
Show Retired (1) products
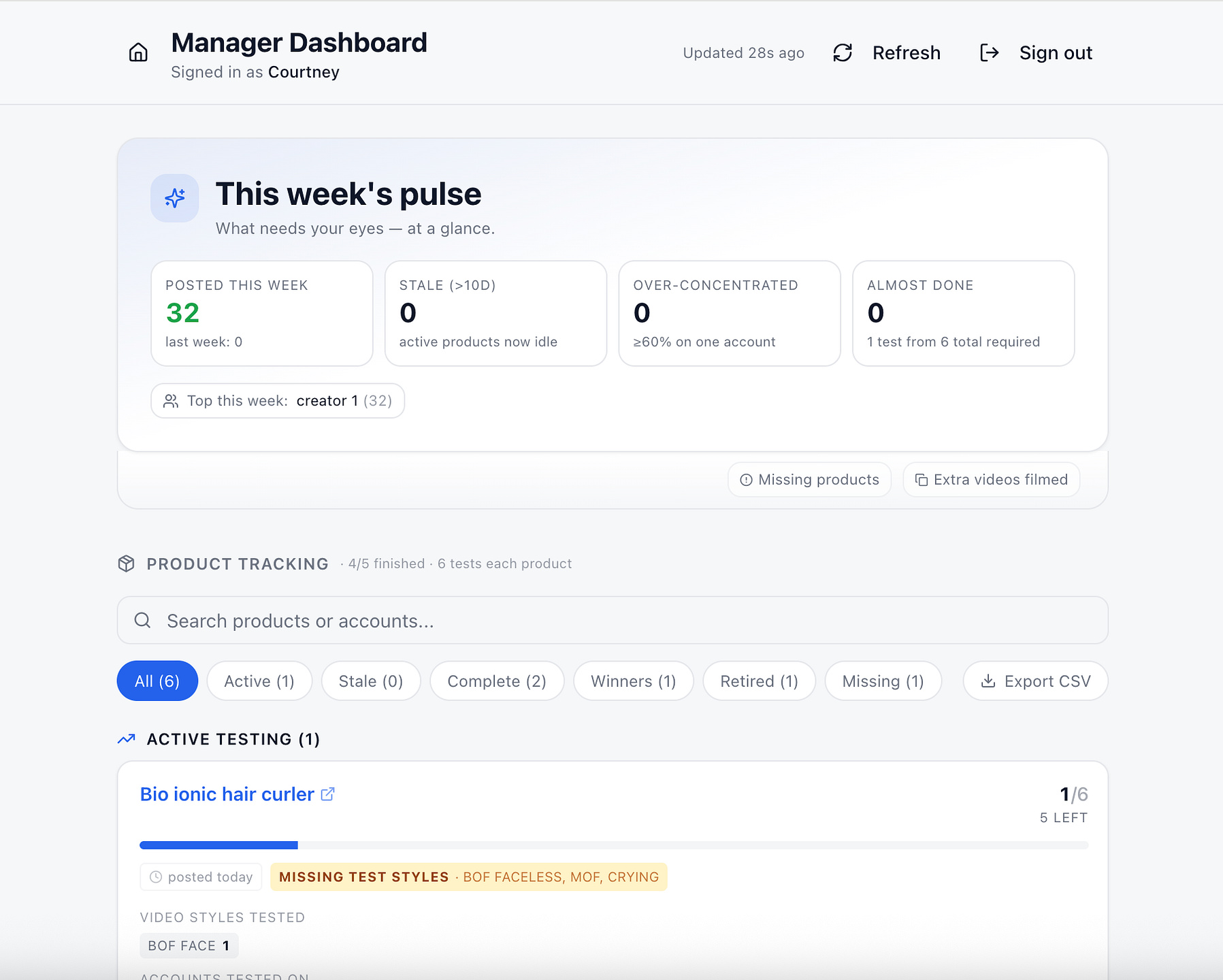759,681
